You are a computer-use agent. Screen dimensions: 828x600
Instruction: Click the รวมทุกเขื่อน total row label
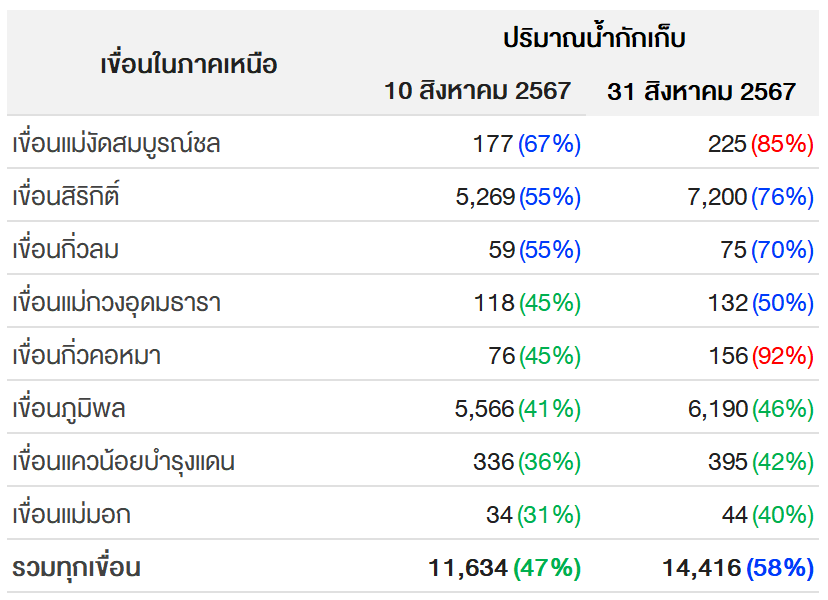pos(76,567)
